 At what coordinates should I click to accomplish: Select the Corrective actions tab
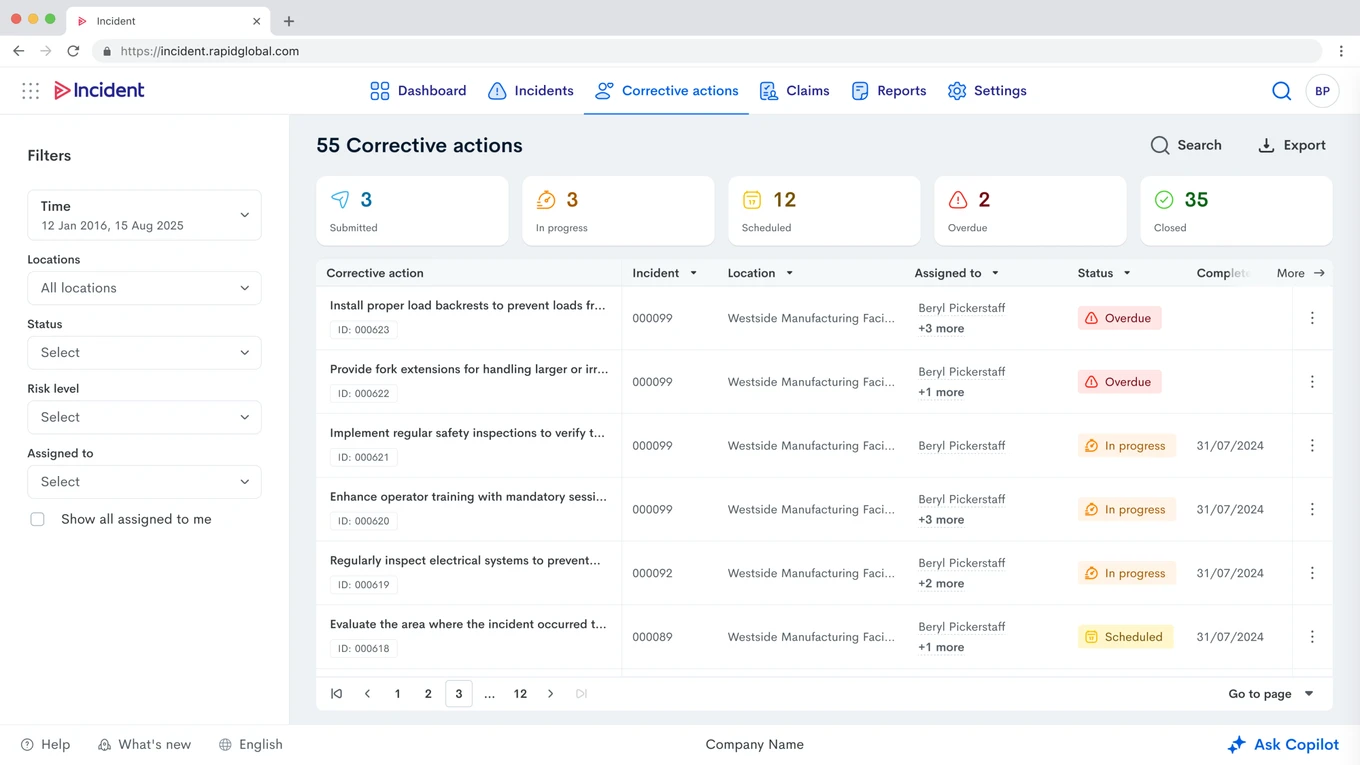[666, 91]
